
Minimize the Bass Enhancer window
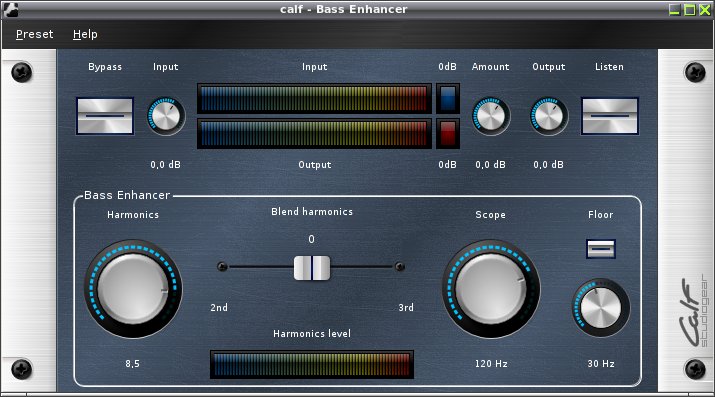coord(674,10)
